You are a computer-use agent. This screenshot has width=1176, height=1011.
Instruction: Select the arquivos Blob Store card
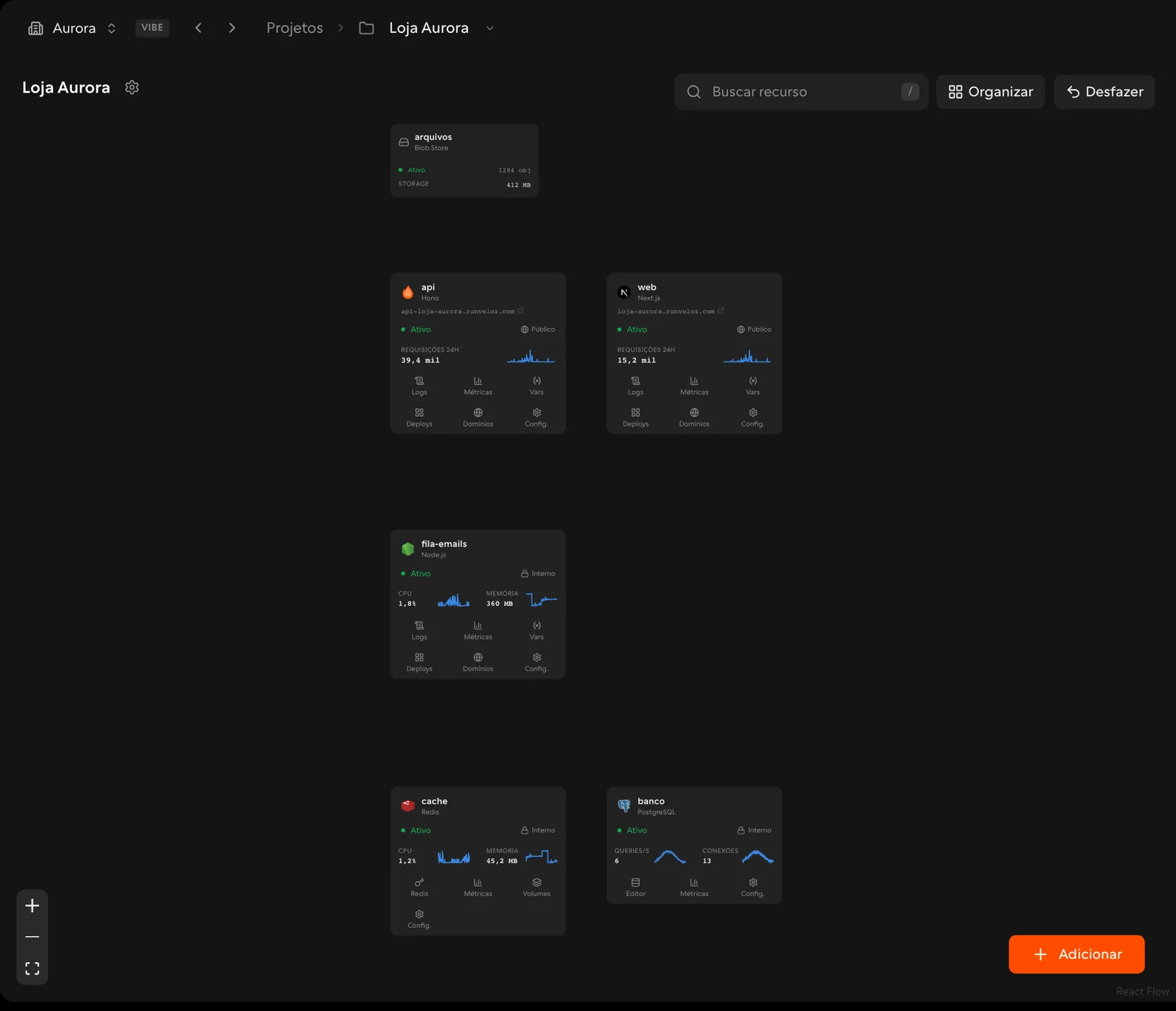pyautogui.click(x=465, y=160)
